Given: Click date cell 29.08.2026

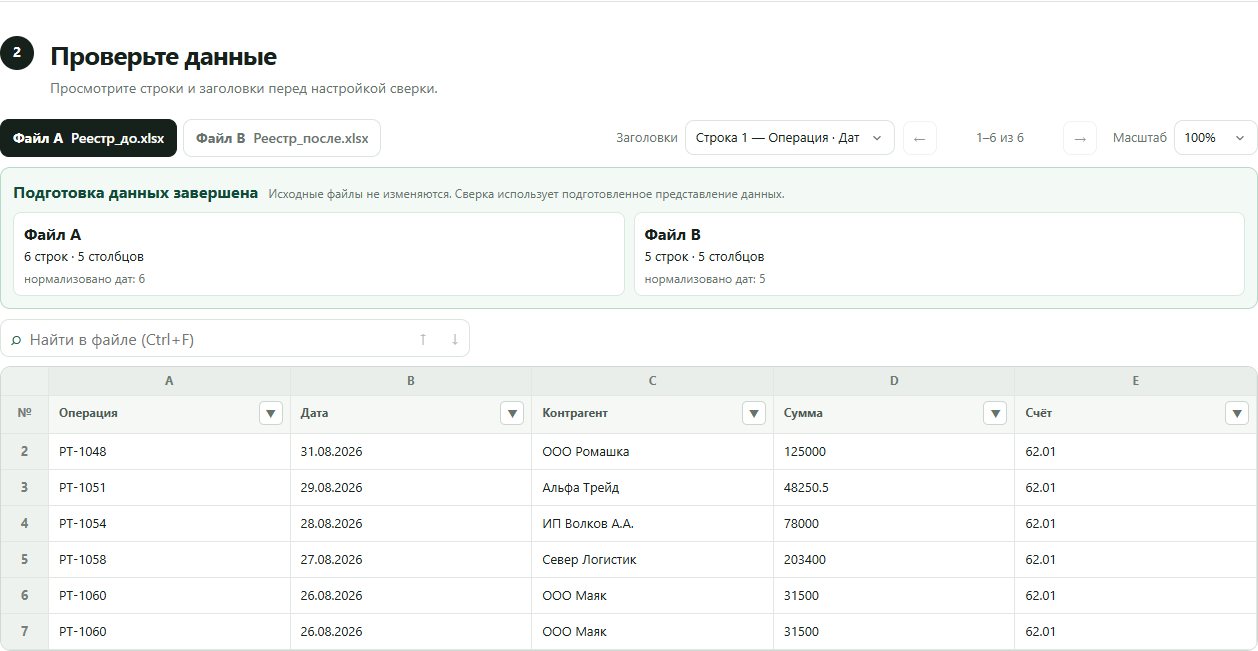Looking at the screenshot, I should (x=411, y=487).
